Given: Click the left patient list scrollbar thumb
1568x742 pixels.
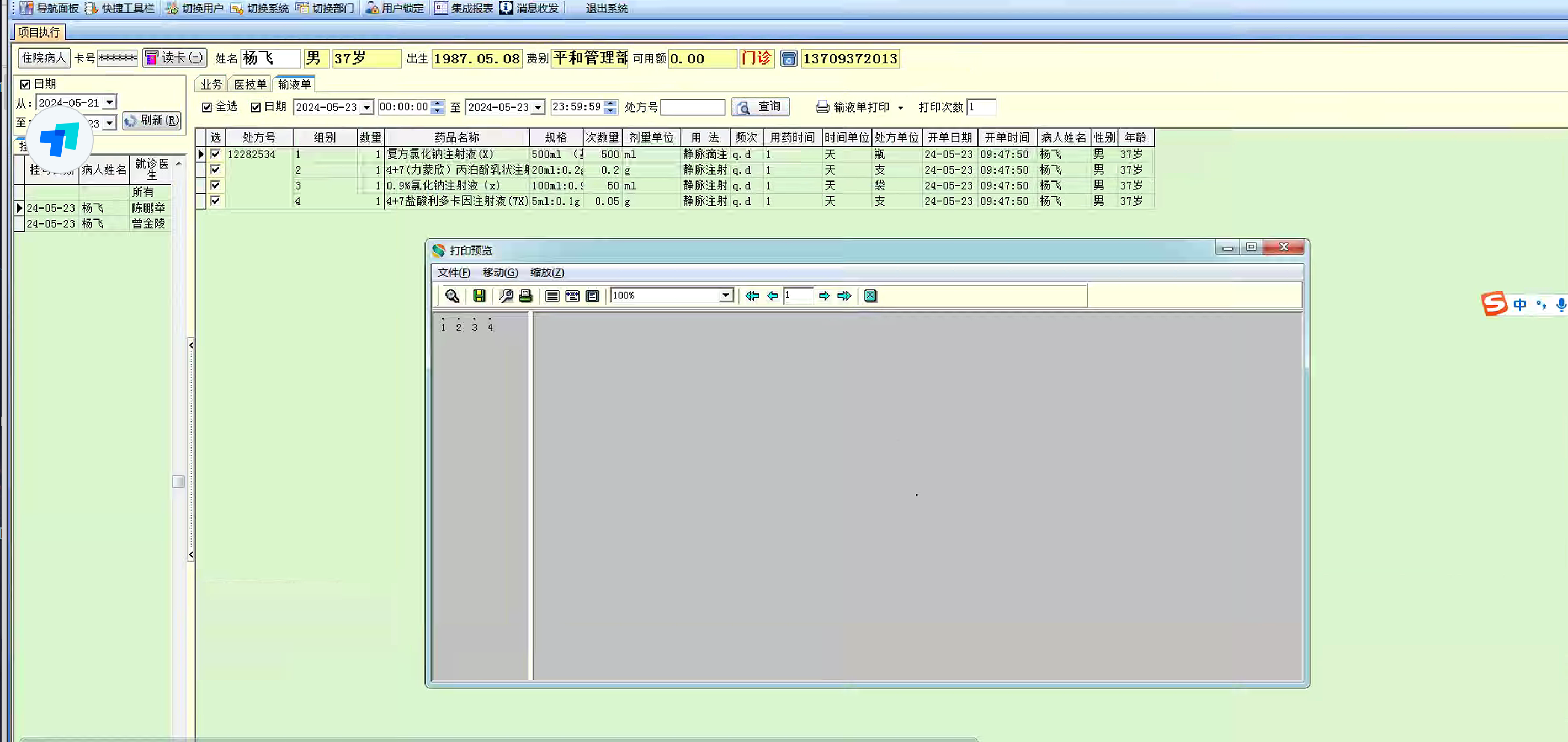Looking at the screenshot, I should pyautogui.click(x=178, y=481).
